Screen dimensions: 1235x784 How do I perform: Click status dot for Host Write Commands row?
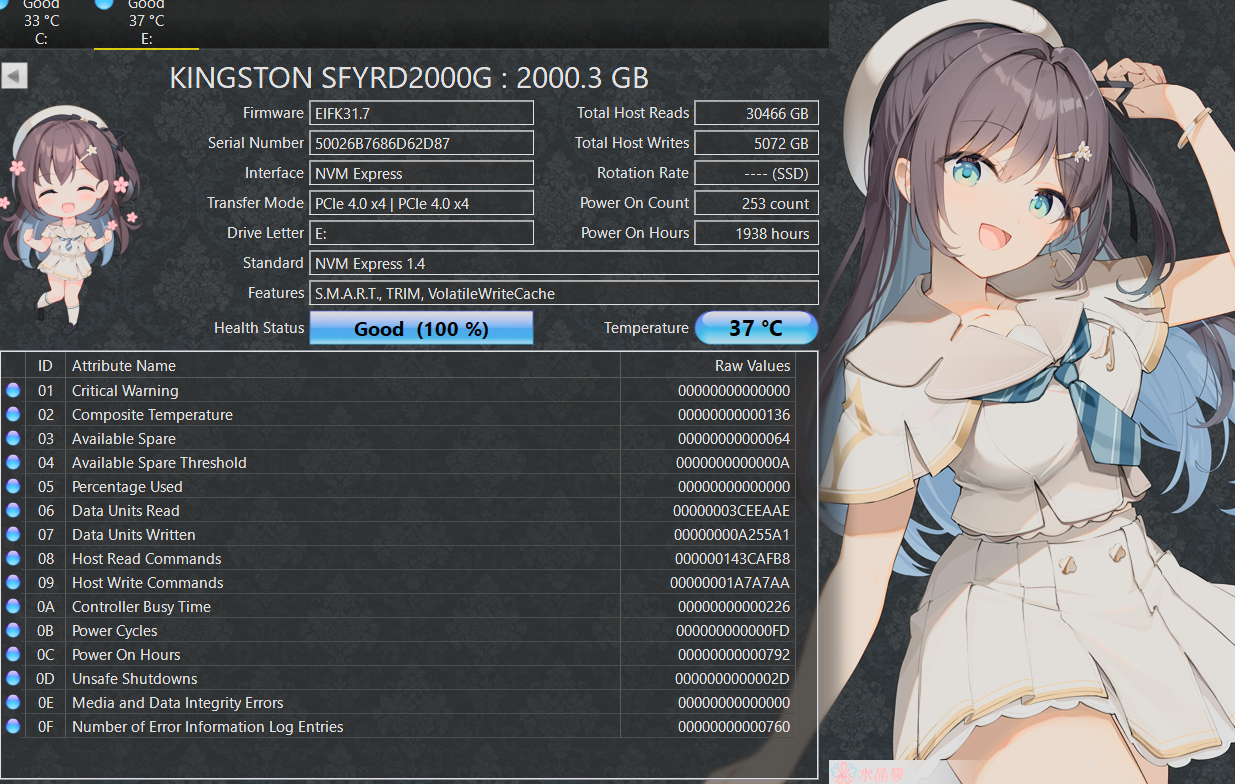pos(13,582)
